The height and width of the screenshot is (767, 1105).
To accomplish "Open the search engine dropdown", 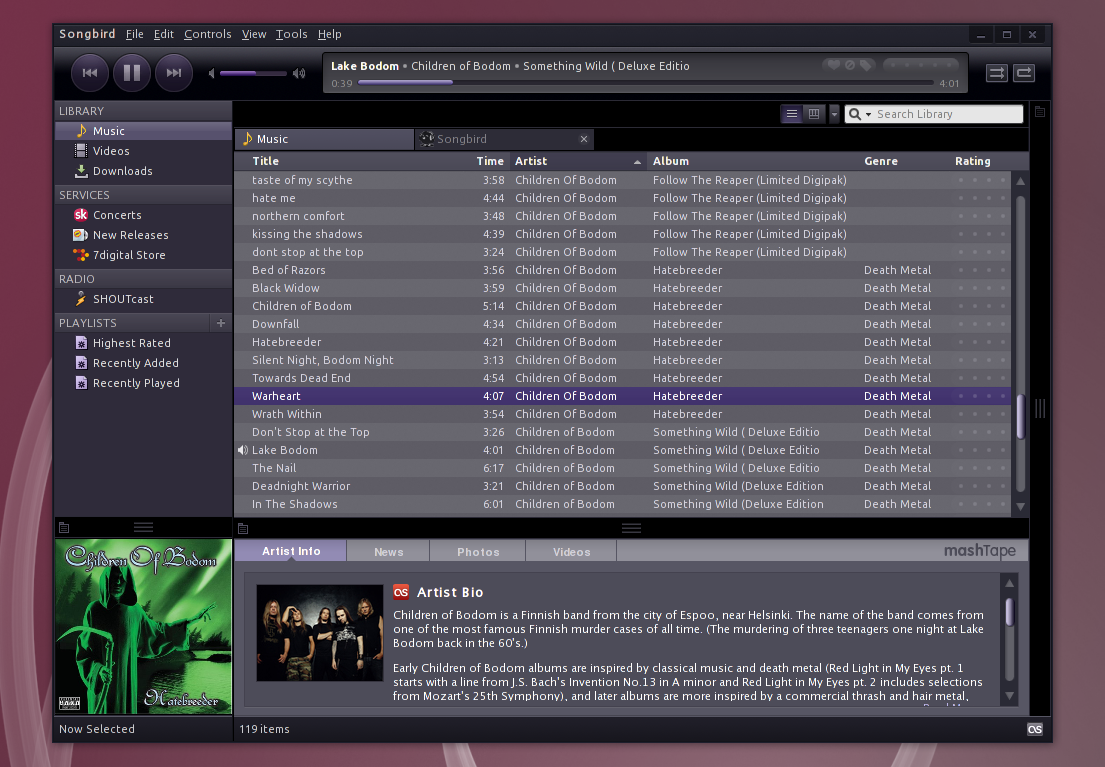I will [x=860, y=114].
